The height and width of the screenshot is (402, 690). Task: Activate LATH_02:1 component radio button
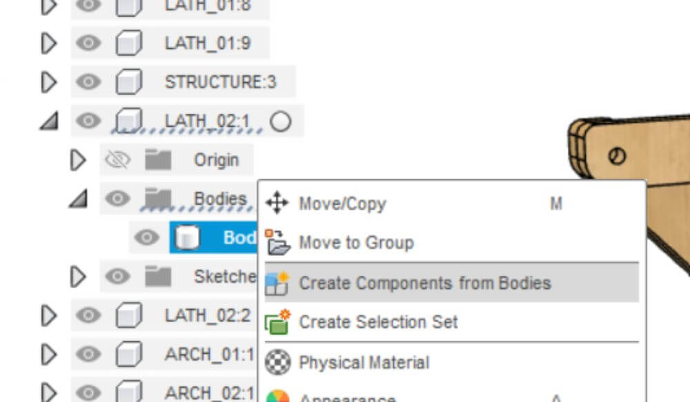pos(280,121)
